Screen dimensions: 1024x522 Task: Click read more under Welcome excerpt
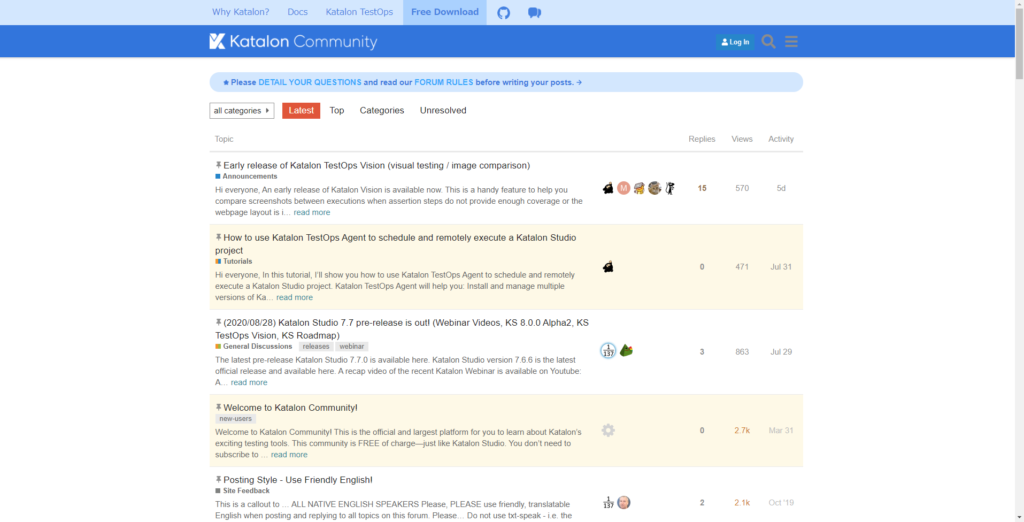pyautogui.click(x=289, y=455)
